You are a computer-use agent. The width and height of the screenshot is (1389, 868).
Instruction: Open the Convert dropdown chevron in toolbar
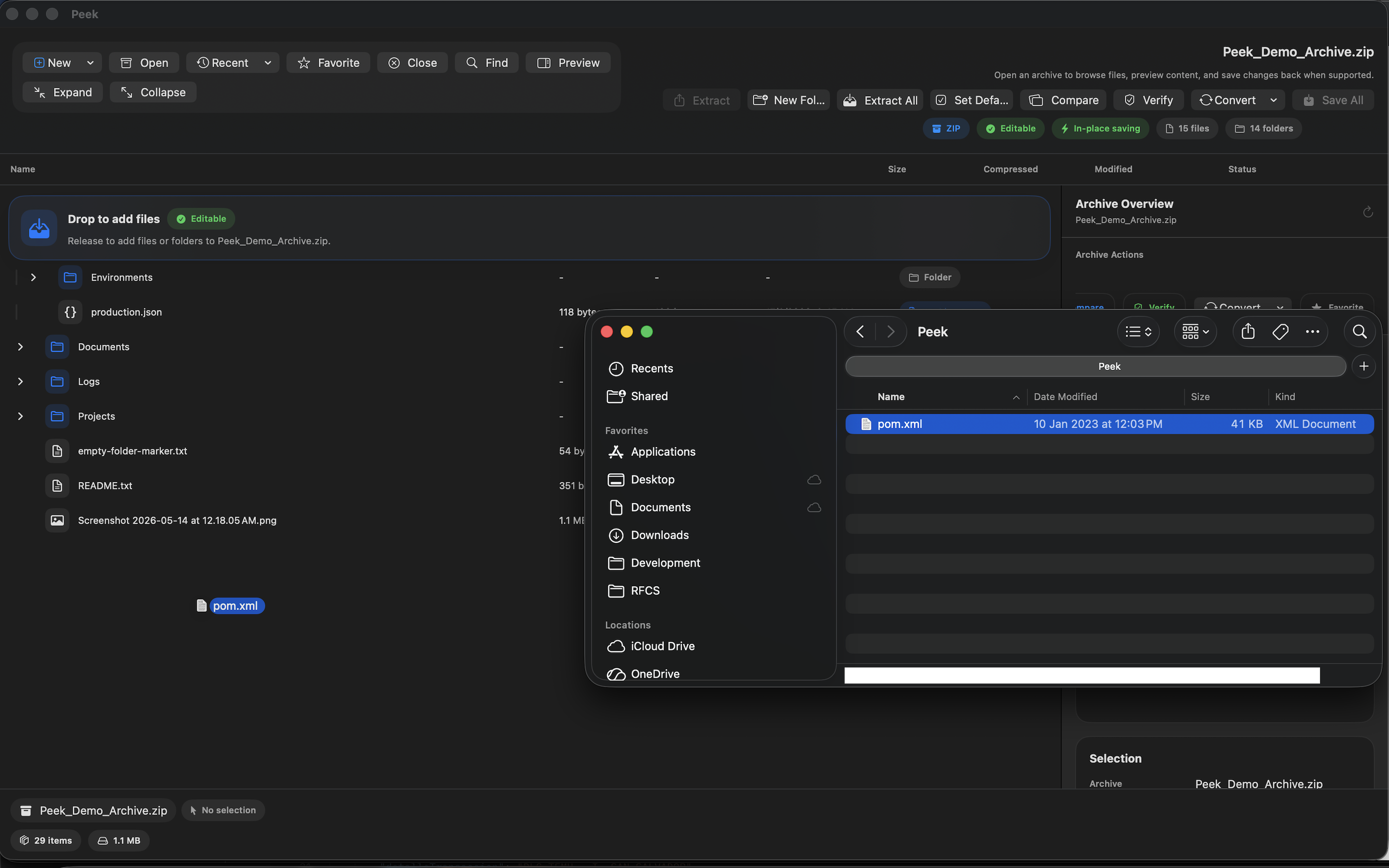click(x=1274, y=100)
